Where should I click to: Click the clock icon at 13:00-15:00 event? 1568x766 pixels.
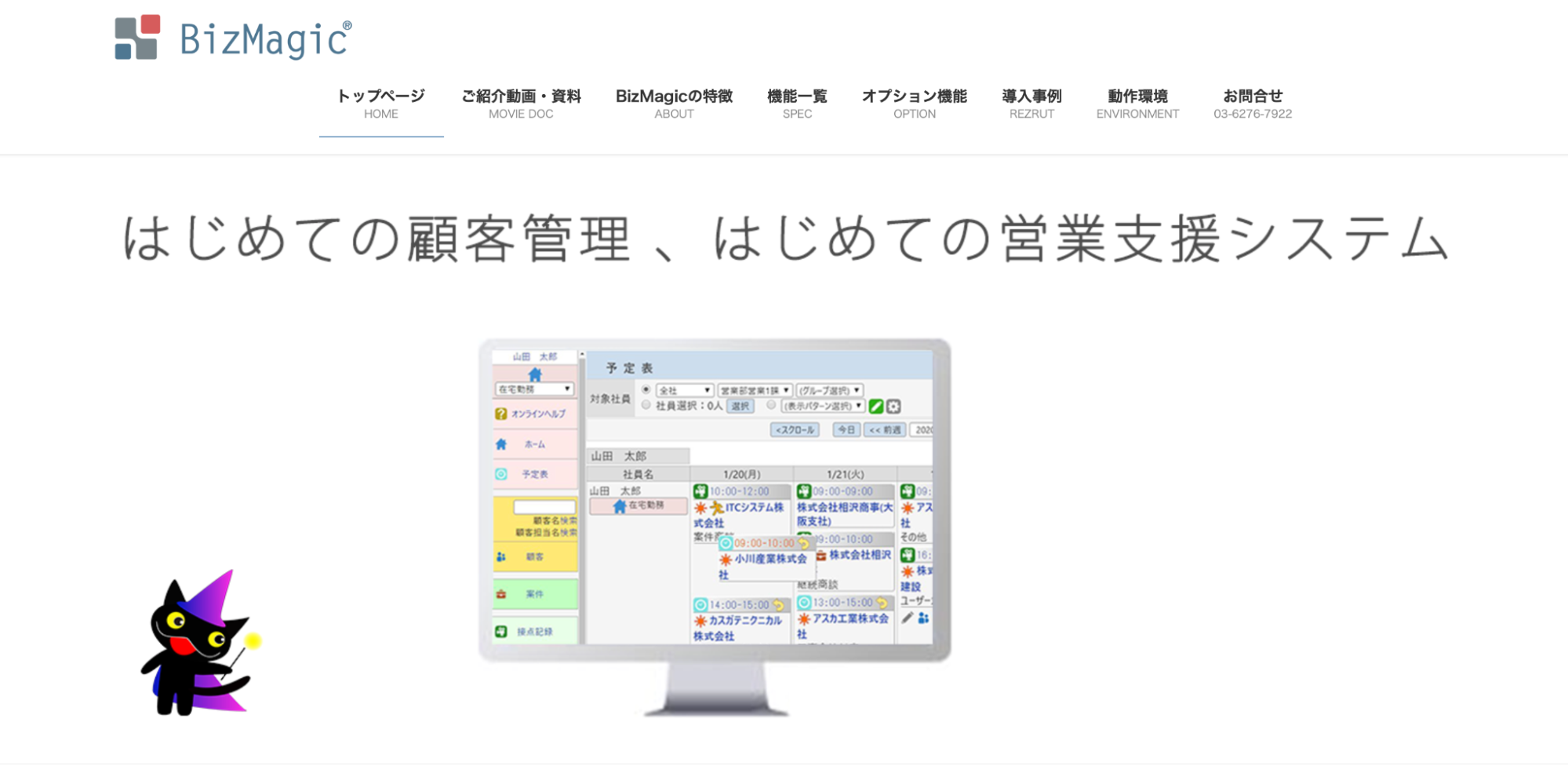[804, 603]
